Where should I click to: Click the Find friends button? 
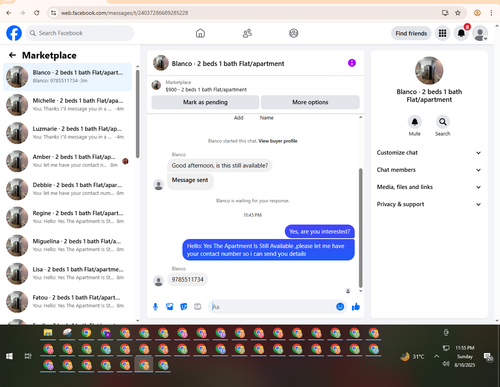(411, 33)
